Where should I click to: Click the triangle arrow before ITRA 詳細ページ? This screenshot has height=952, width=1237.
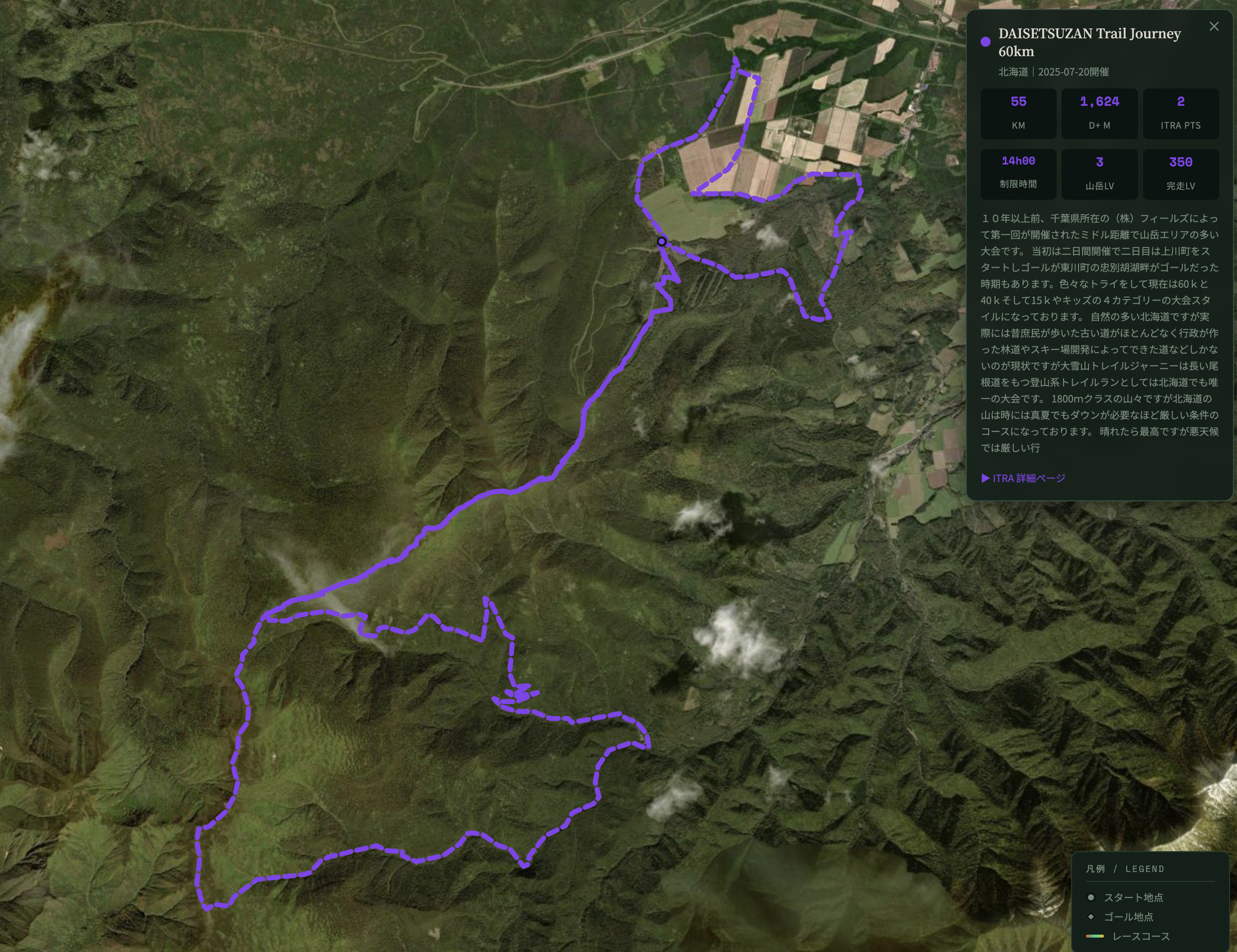tap(986, 478)
